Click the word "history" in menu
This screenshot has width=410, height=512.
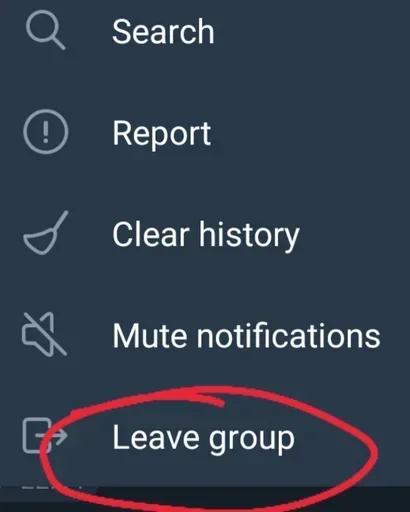point(249,236)
